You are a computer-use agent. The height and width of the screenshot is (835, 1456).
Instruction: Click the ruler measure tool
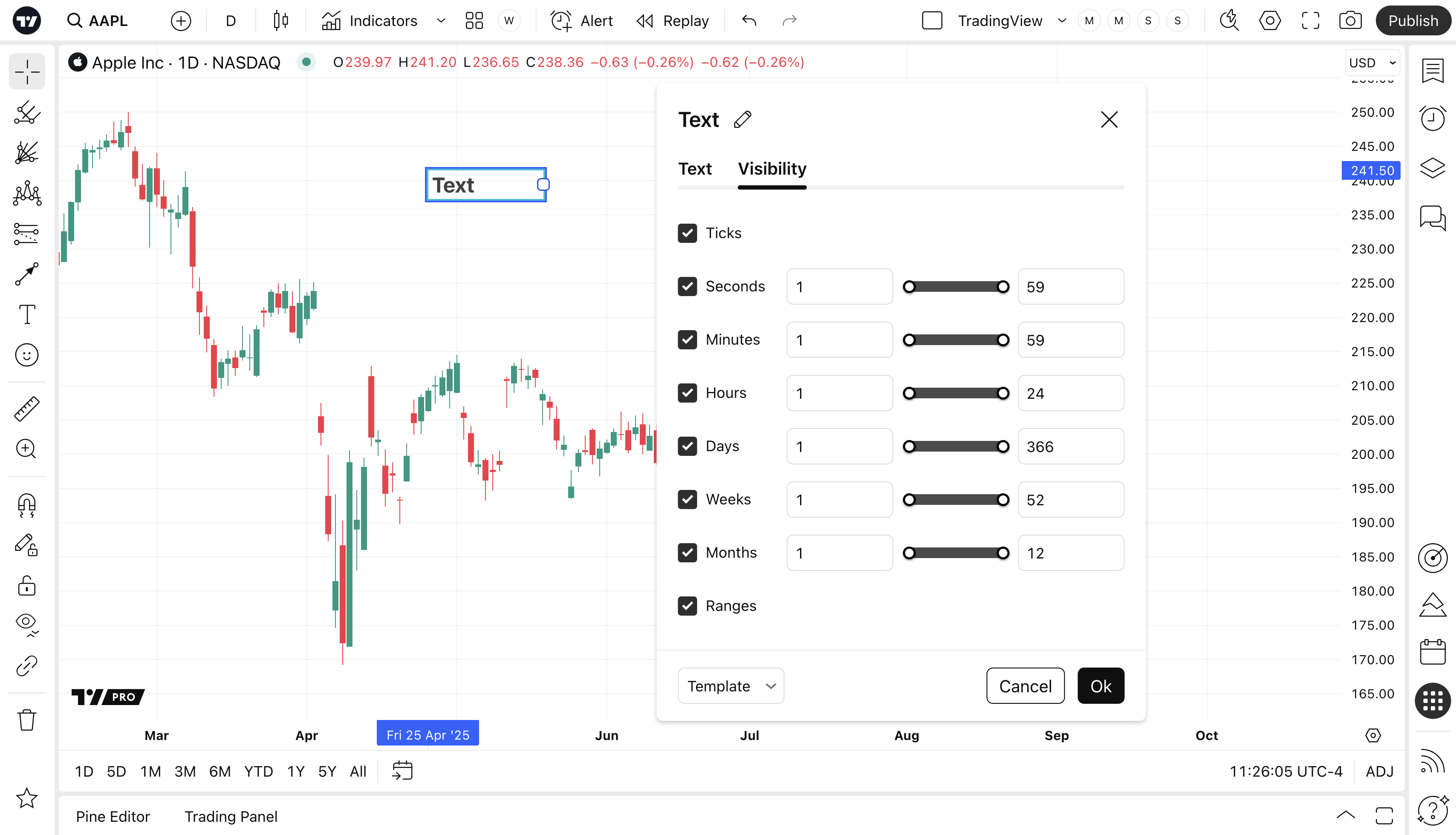(x=27, y=409)
